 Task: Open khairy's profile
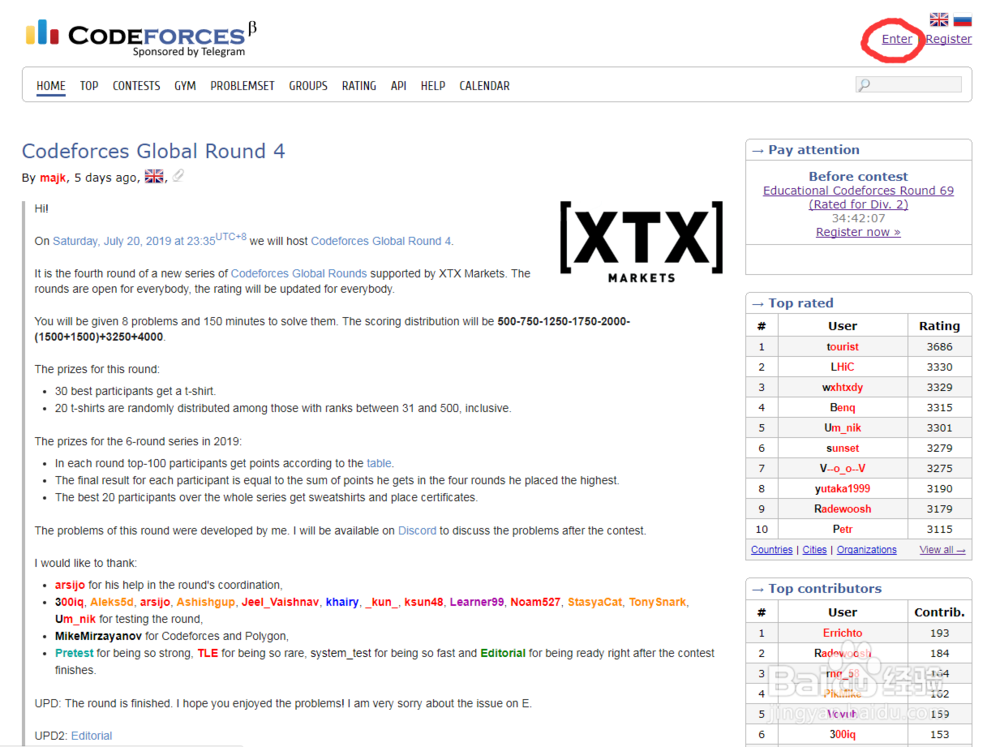pos(342,602)
